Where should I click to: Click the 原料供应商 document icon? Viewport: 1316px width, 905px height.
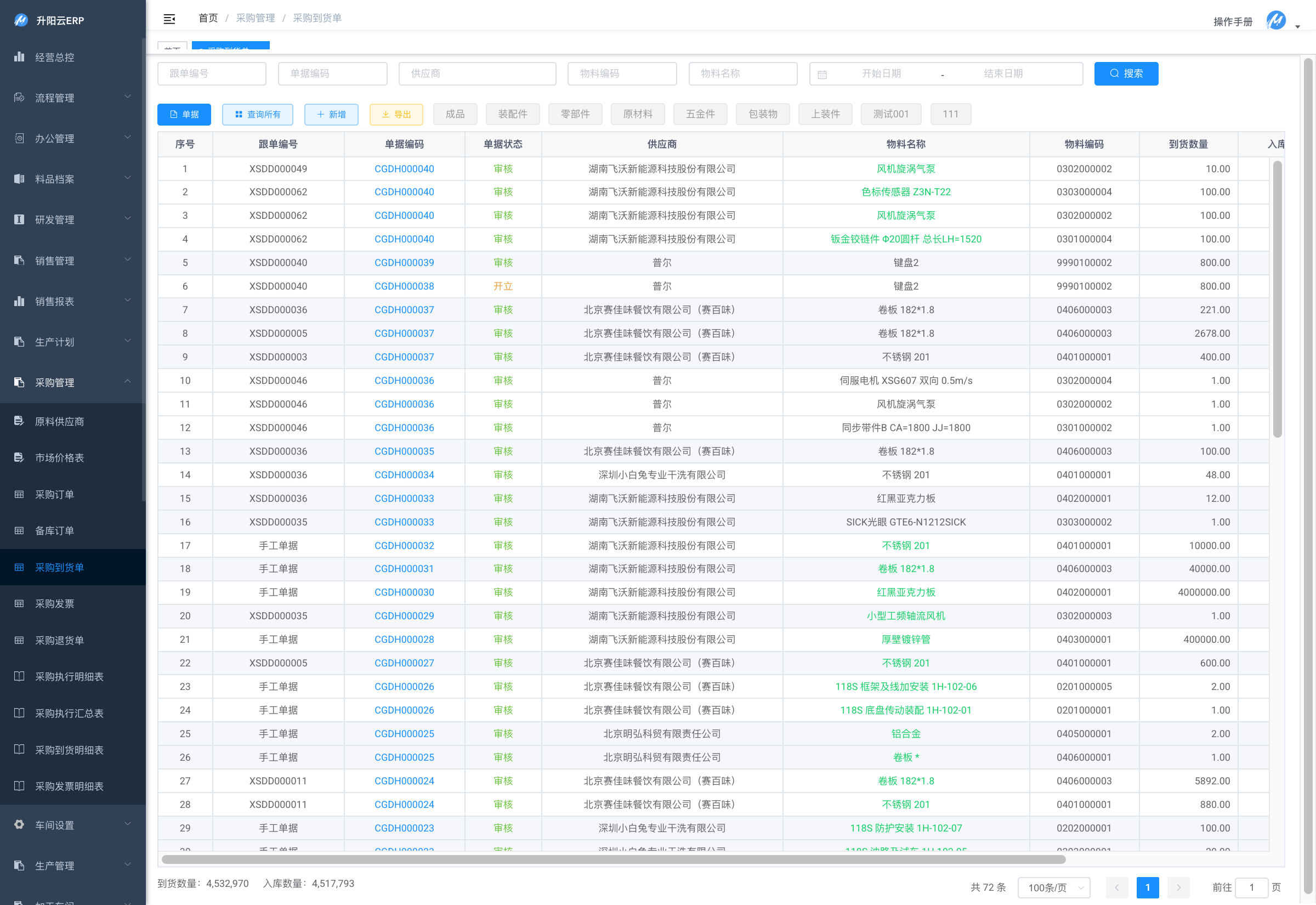pyautogui.click(x=19, y=421)
